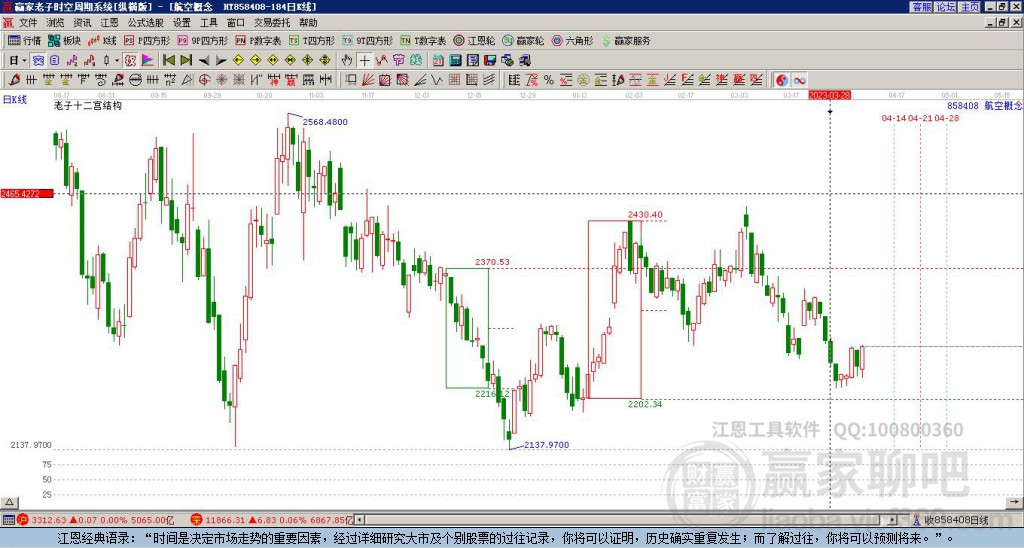This screenshot has height=548, width=1024.
Task: Open the 资讯 menu
Action: click(82, 23)
